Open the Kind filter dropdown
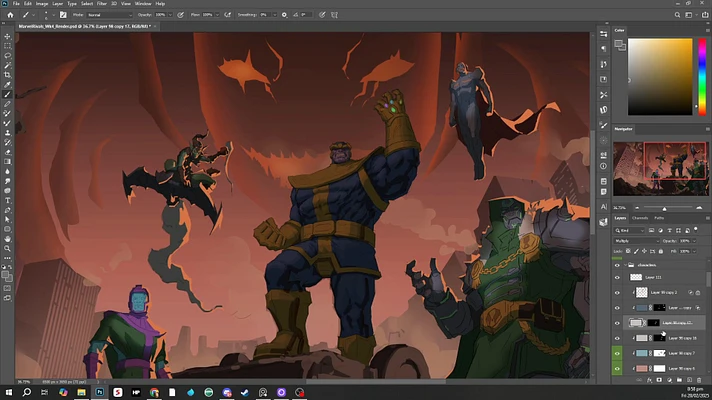This screenshot has width=712, height=400. pos(630,231)
